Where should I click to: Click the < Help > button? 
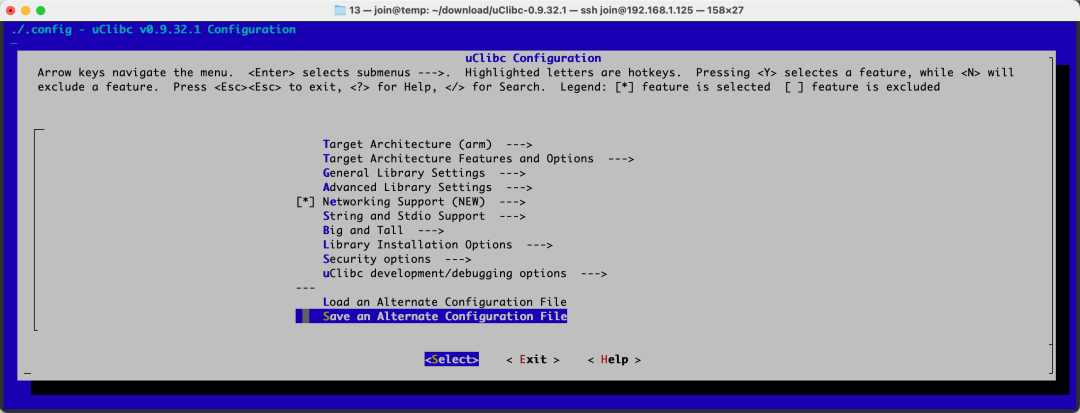[x=614, y=360]
